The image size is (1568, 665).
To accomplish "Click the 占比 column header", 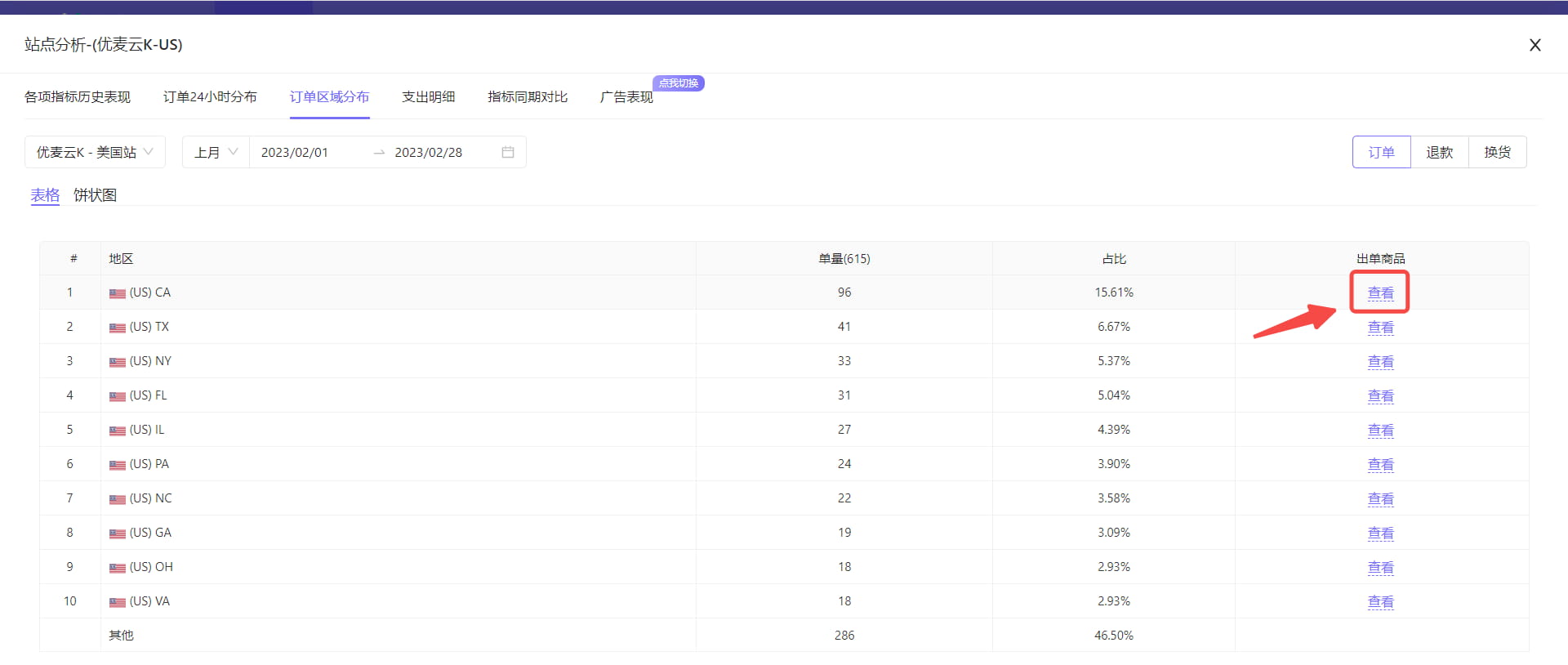I will pyautogui.click(x=1114, y=259).
